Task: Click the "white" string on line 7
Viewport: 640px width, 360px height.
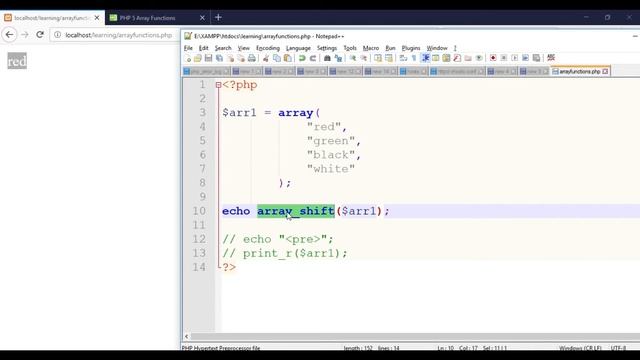Action: (331, 169)
